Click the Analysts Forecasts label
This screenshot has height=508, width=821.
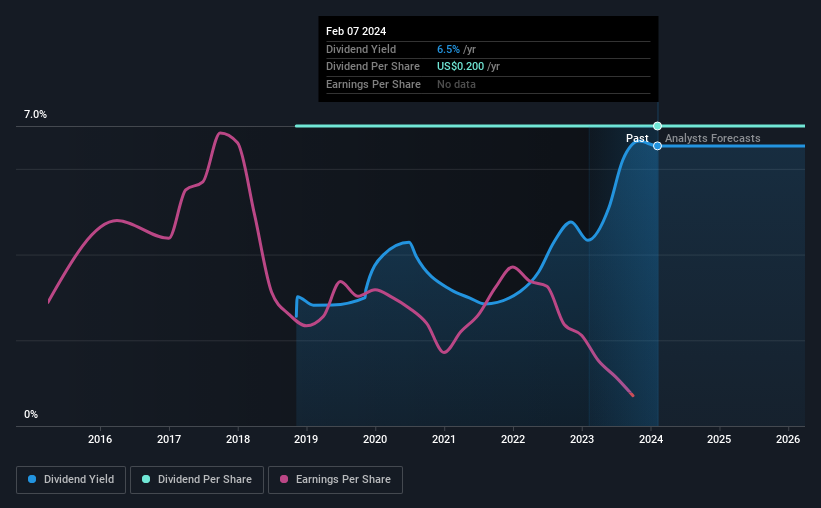point(713,138)
